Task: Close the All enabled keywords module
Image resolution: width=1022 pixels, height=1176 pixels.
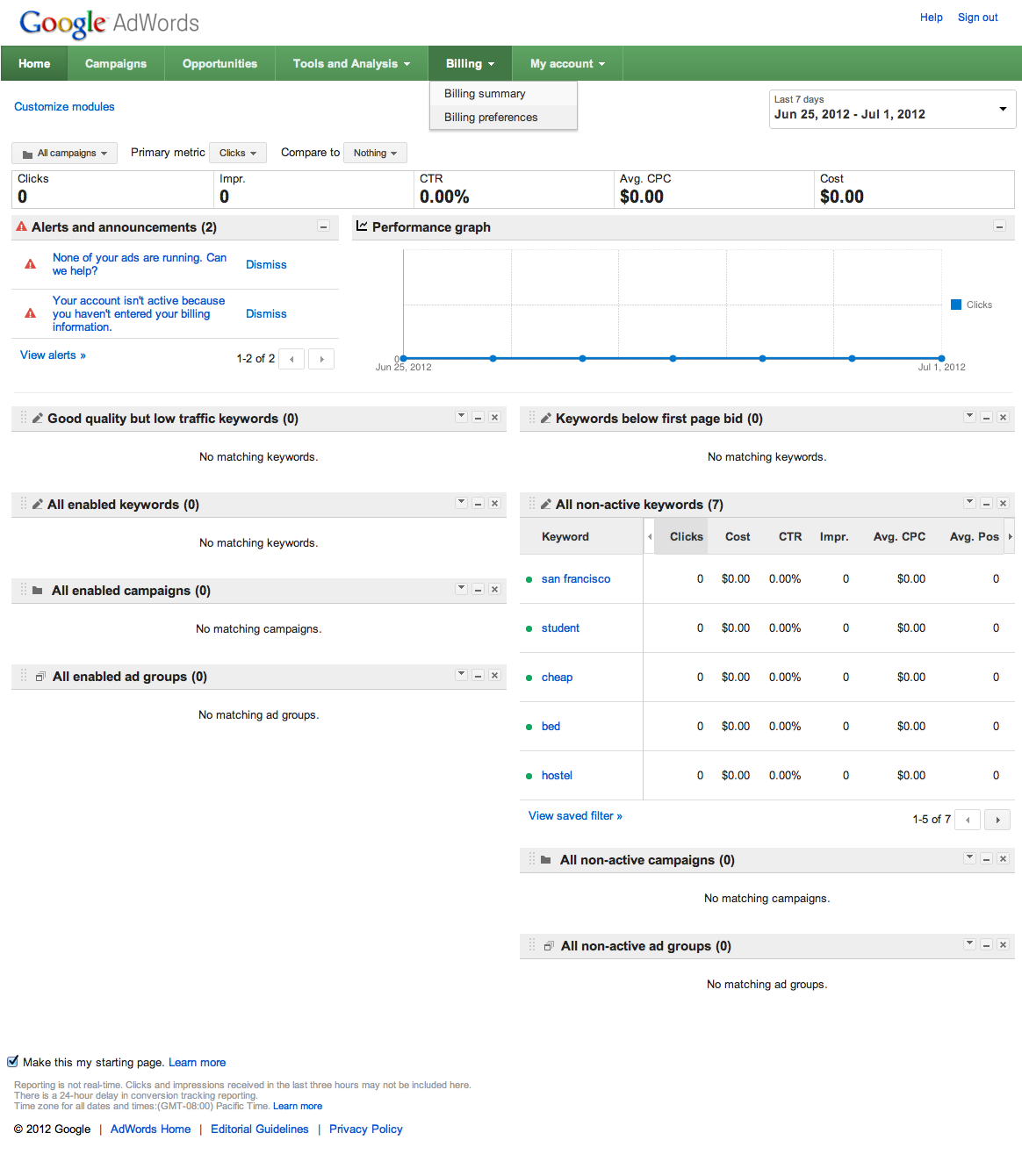Action: click(495, 504)
